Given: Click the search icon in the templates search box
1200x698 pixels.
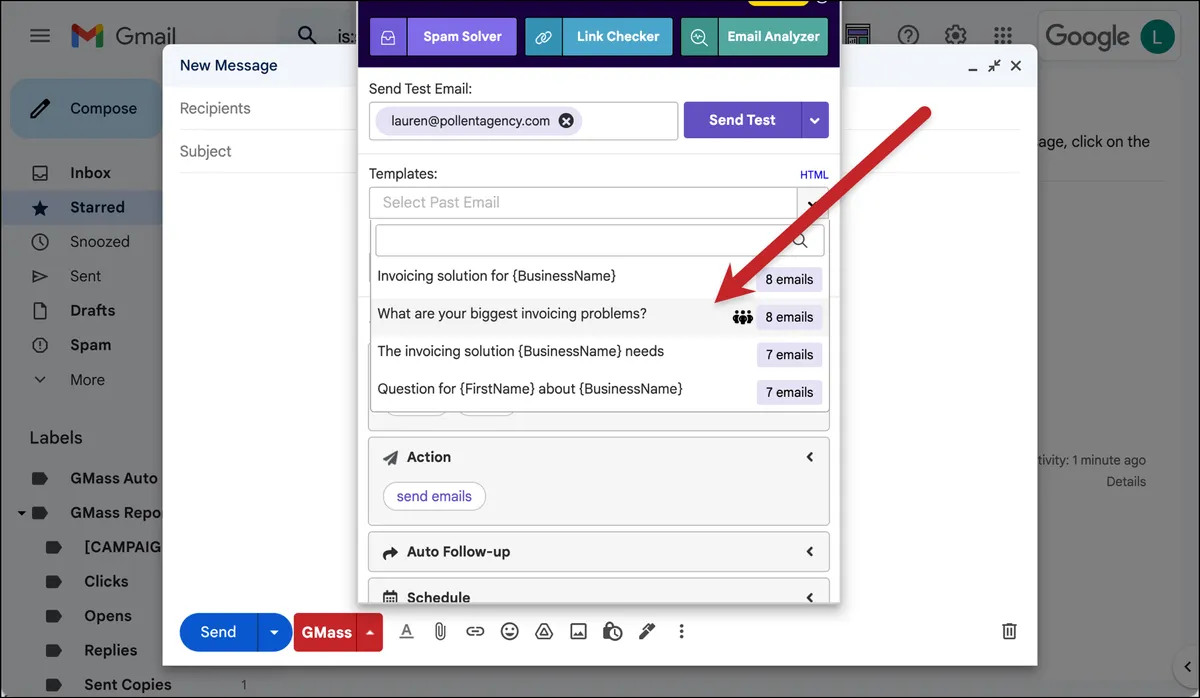Looking at the screenshot, I should (x=799, y=241).
